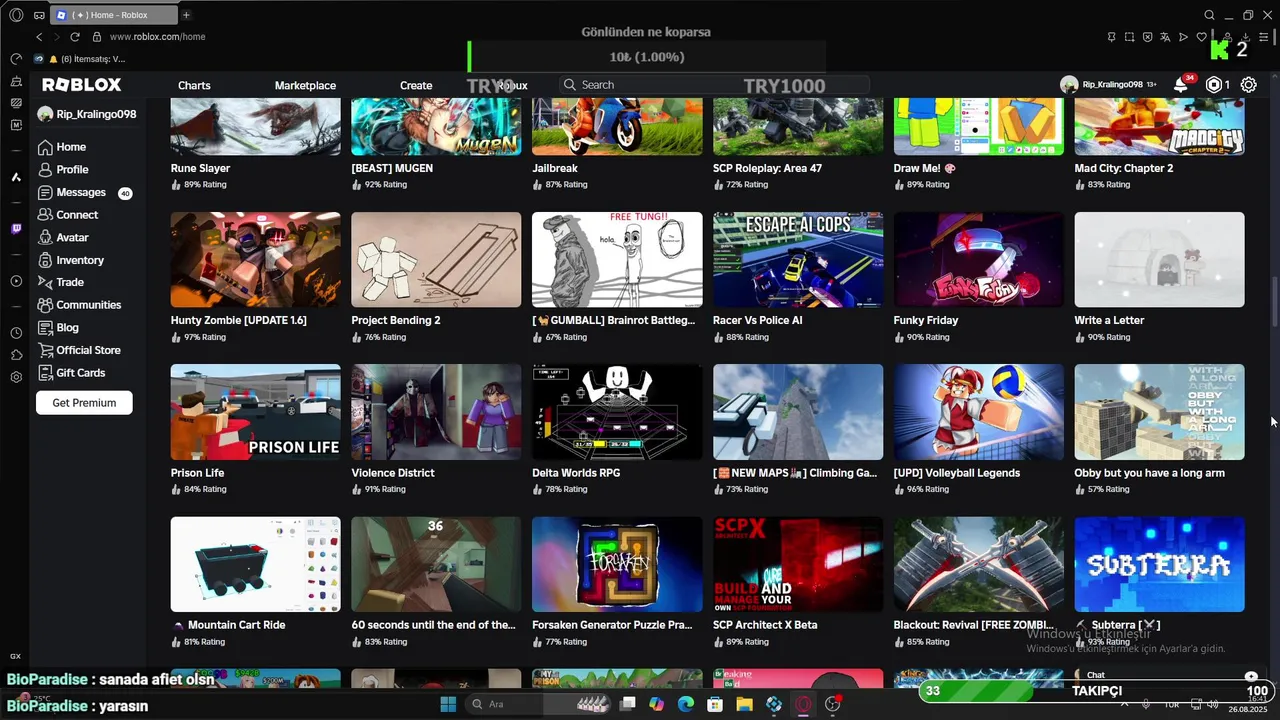
Task: Open the browser snapshot tool icon
Action: (x=1129, y=37)
